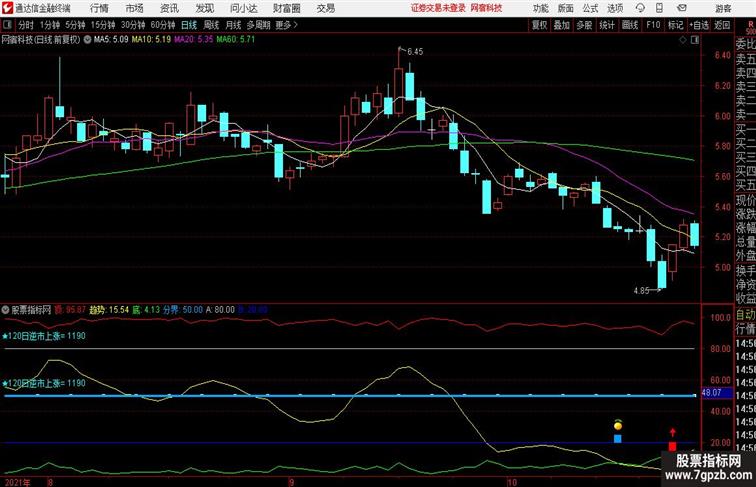This screenshot has width=756, height=487.
Task: Click the yellow ball signal marker
Action: pyautogui.click(x=618, y=425)
